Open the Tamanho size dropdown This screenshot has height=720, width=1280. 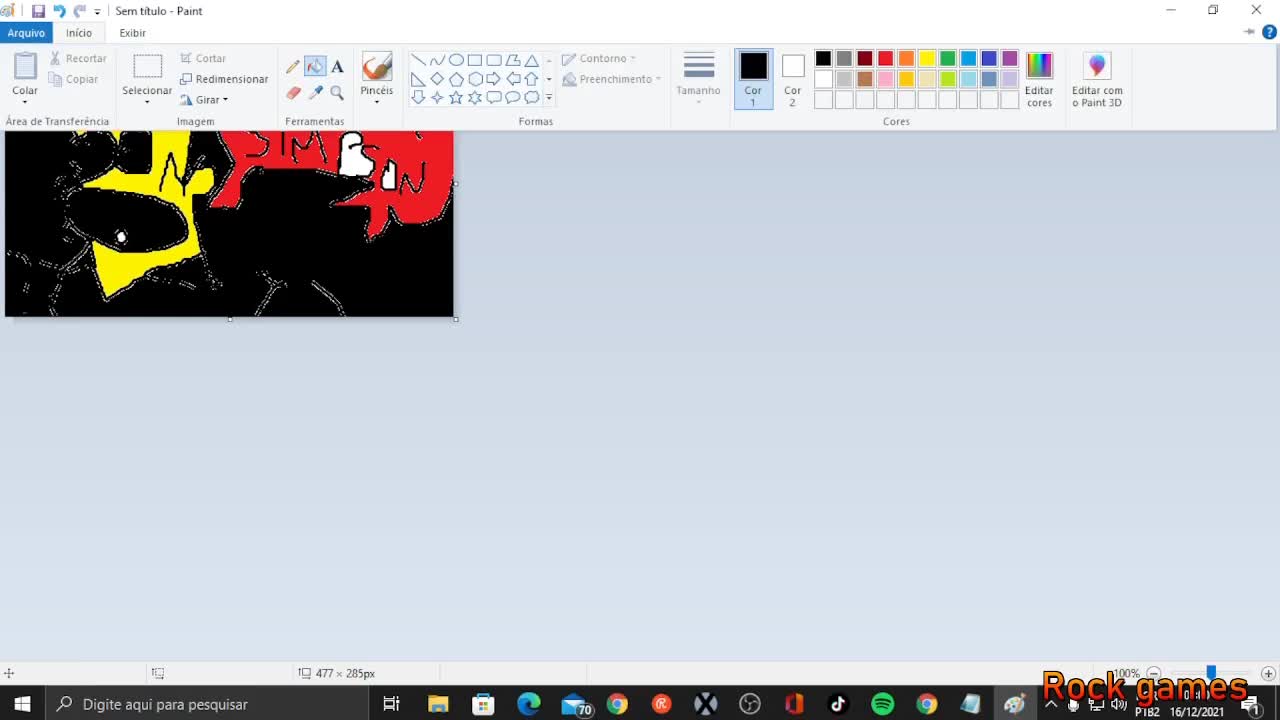point(698,79)
